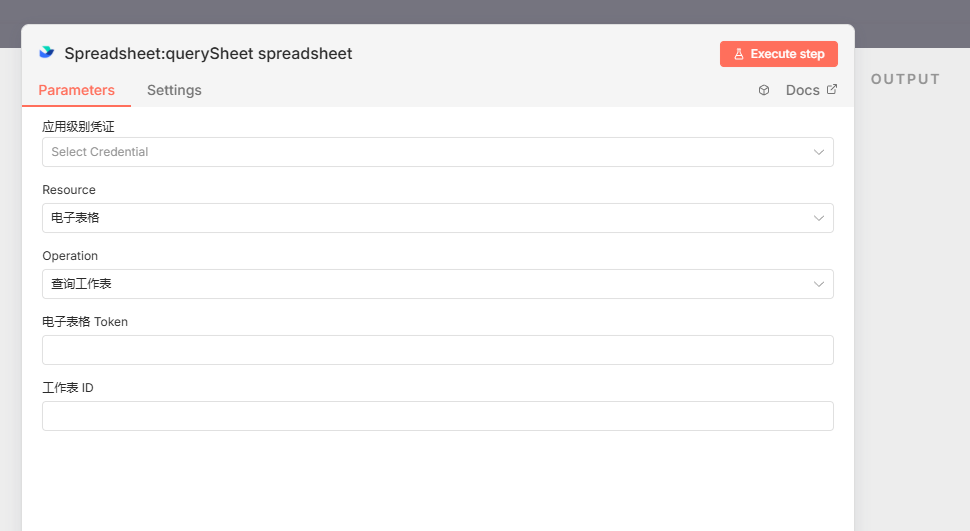Select the 电子表格 Resource value

click(x=76, y=218)
